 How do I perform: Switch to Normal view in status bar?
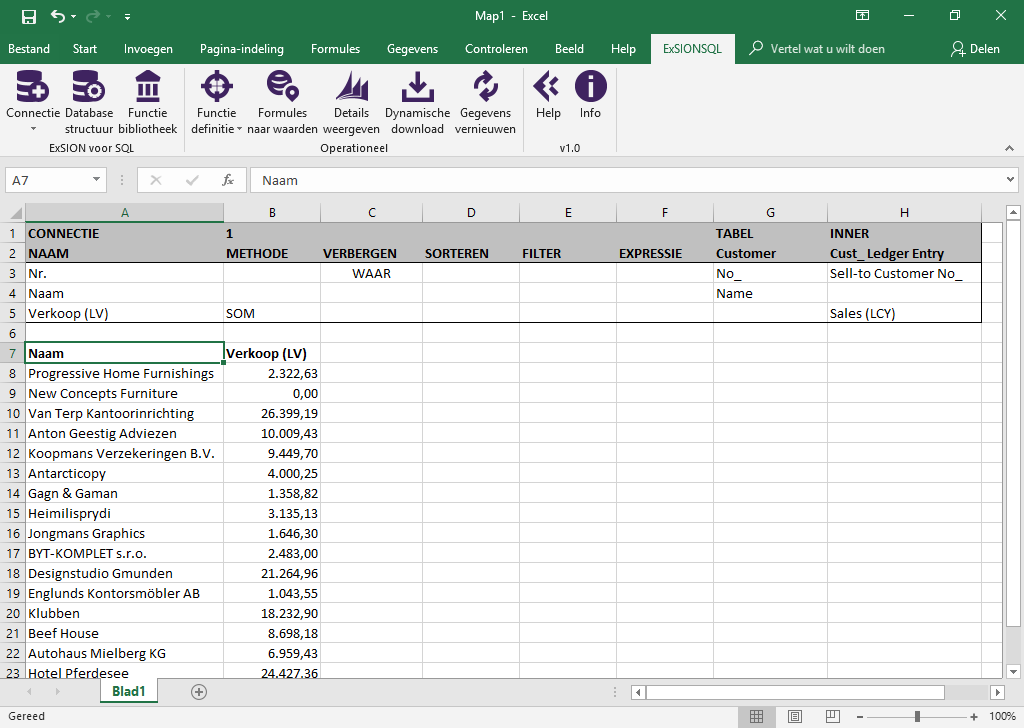click(756, 716)
